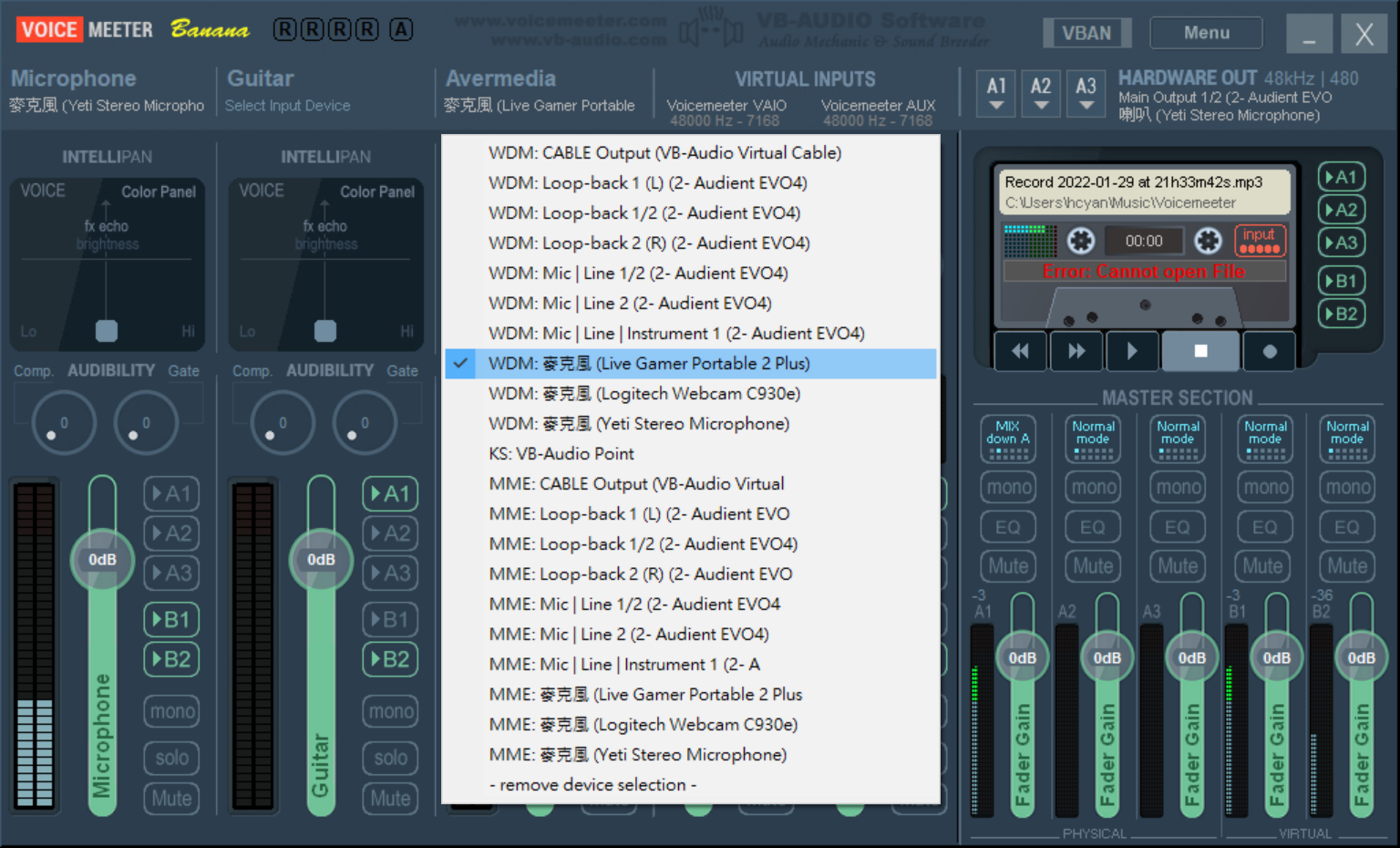Mute the Microphone strip
Image resolution: width=1400 pixels, height=848 pixels.
(x=172, y=799)
